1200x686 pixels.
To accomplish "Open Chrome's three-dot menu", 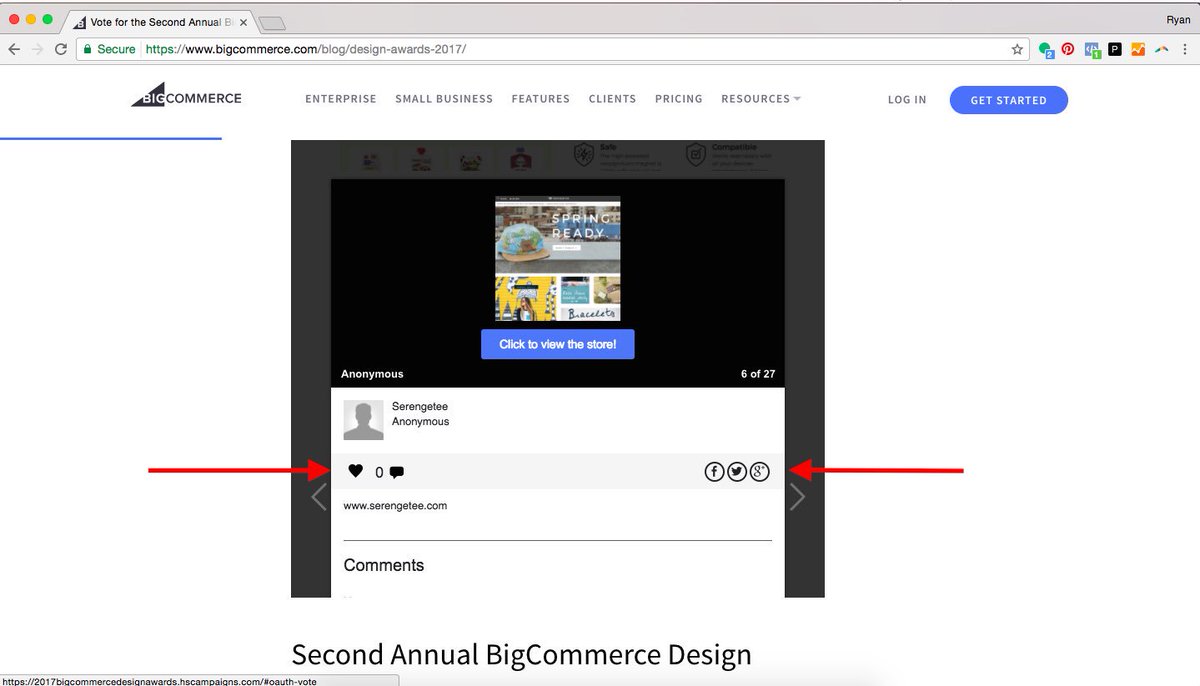I will [1184, 48].
